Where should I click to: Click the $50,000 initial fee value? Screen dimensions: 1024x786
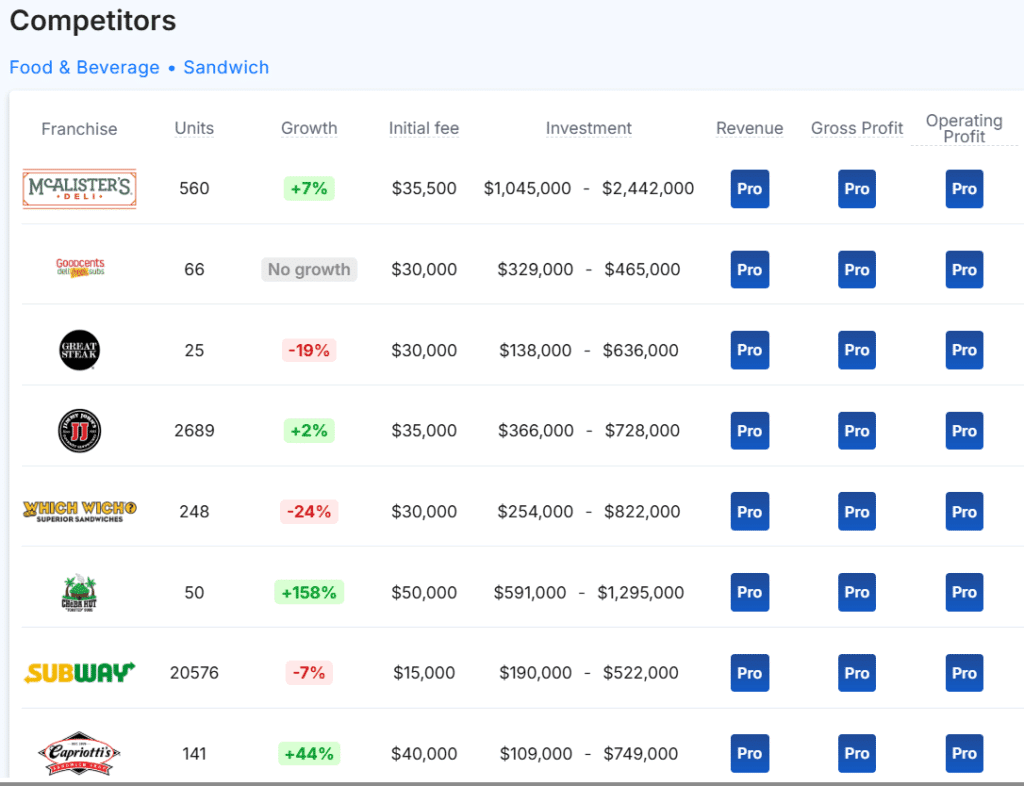pyautogui.click(x=424, y=592)
